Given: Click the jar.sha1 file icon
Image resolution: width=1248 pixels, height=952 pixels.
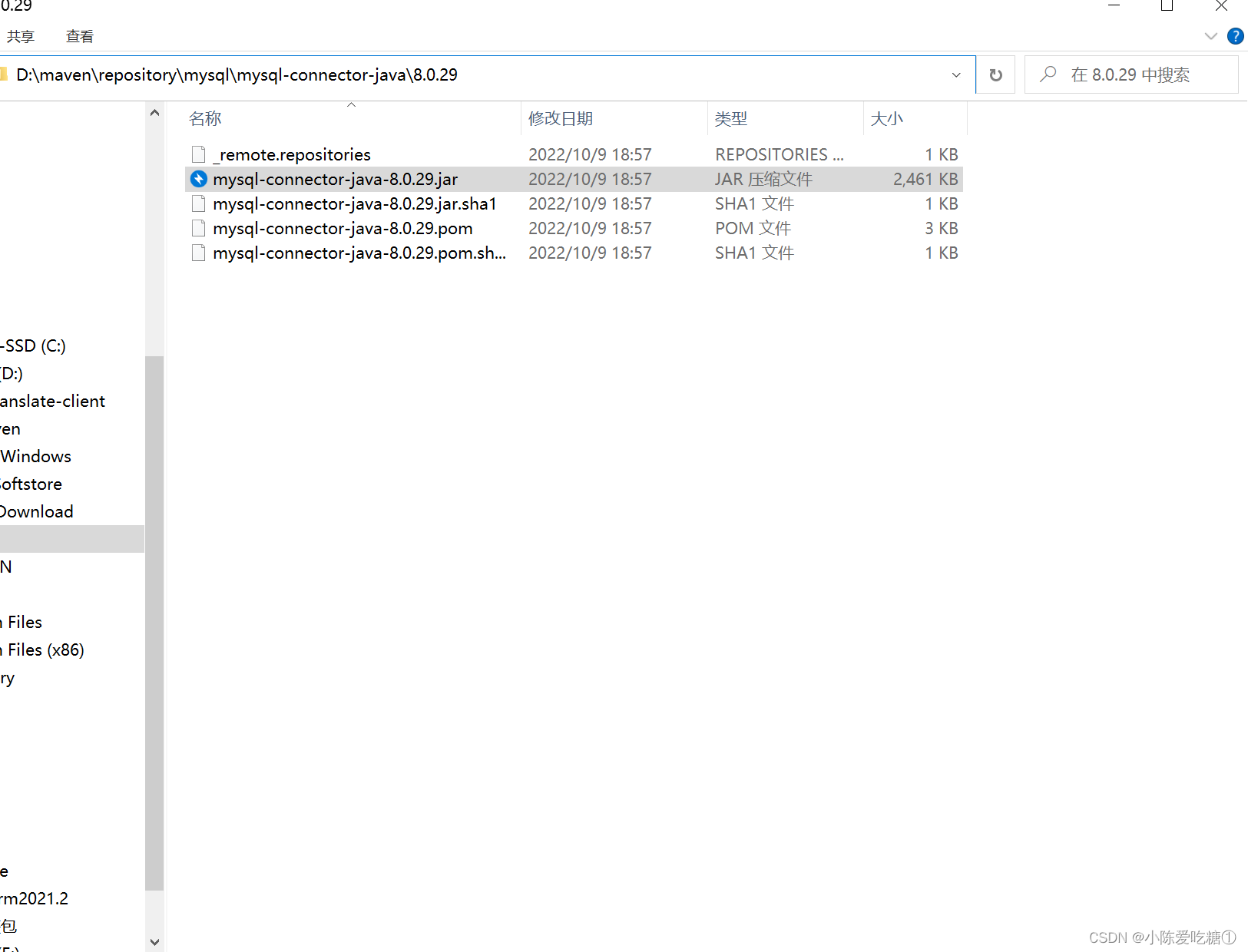Looking at the screenshot, I should click(199, 203).
